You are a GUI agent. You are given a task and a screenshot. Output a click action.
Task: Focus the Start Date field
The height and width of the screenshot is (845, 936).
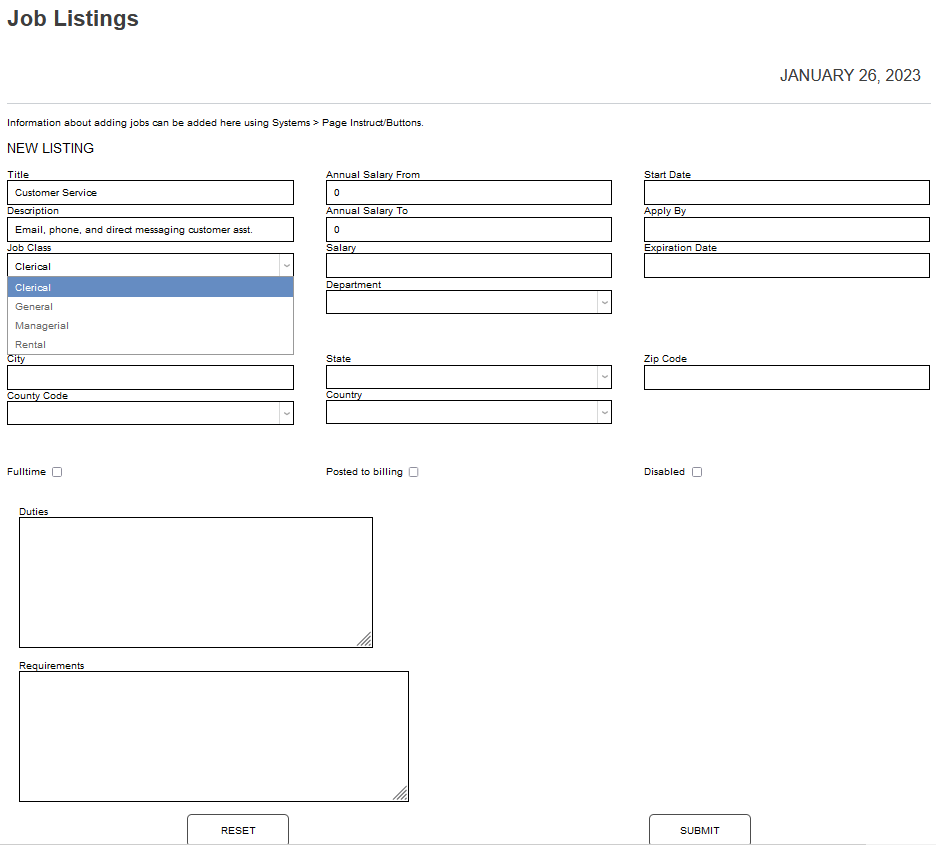(786, 193)
